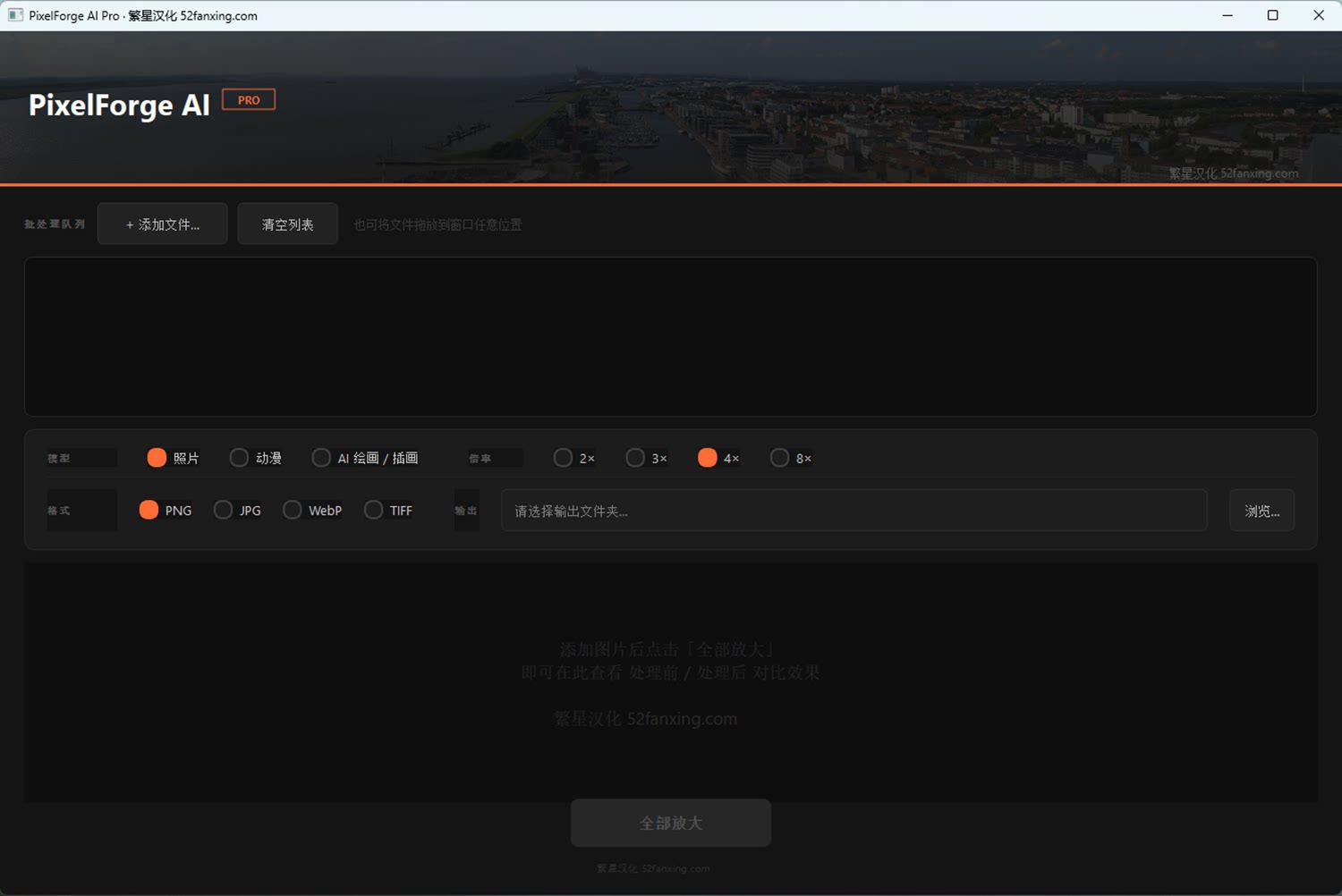
Task: Set upscale factor to 2×
Action: point(574,458)
